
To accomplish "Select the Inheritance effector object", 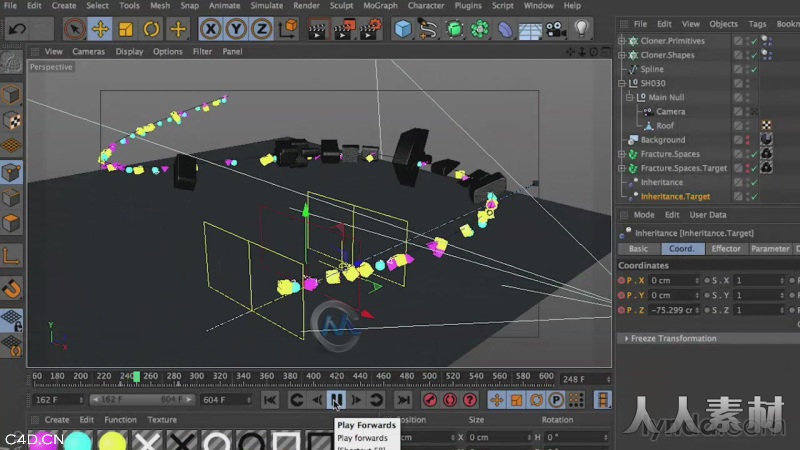I will click(662, 182).
